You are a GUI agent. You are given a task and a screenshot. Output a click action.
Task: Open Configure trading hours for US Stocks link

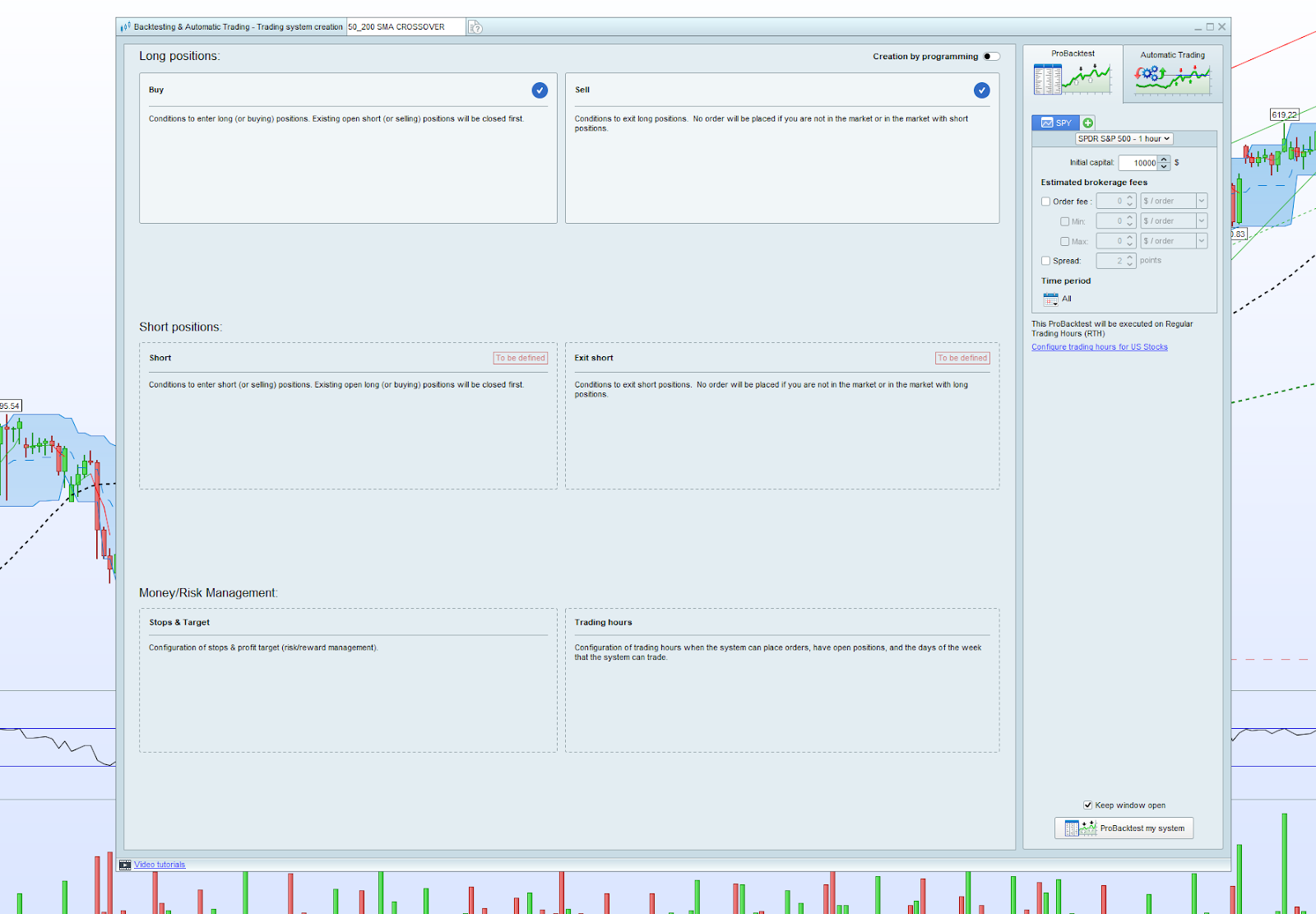pos(1100,347)
